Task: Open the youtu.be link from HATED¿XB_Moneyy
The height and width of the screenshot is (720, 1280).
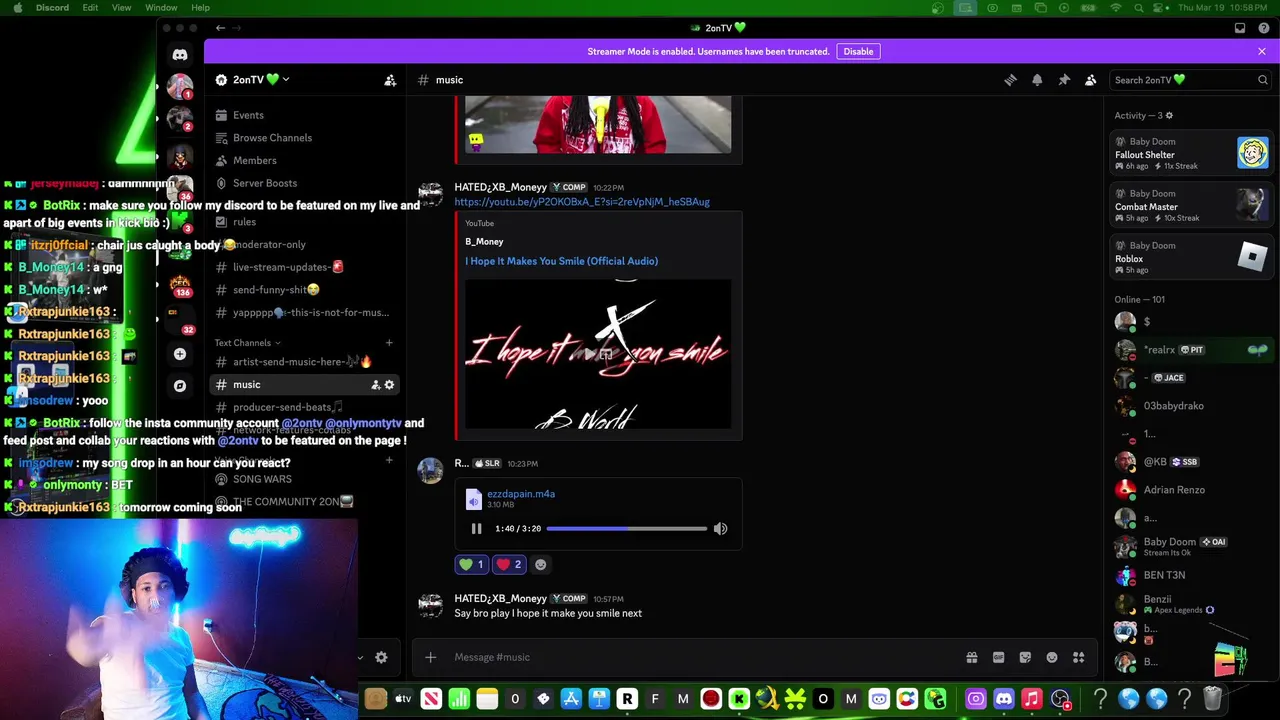Action: [582, 202]
